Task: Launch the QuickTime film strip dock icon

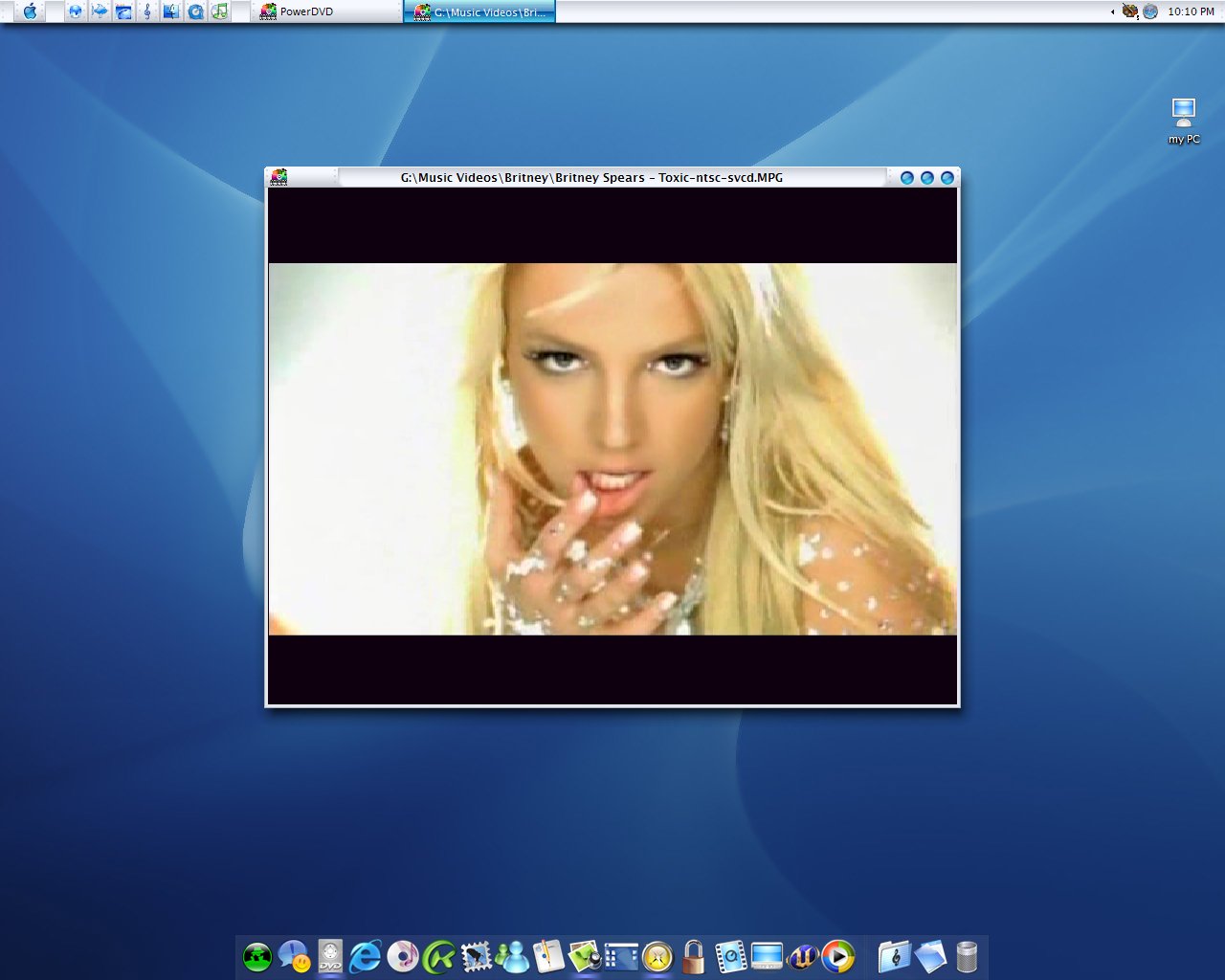Action: [730, 956]
